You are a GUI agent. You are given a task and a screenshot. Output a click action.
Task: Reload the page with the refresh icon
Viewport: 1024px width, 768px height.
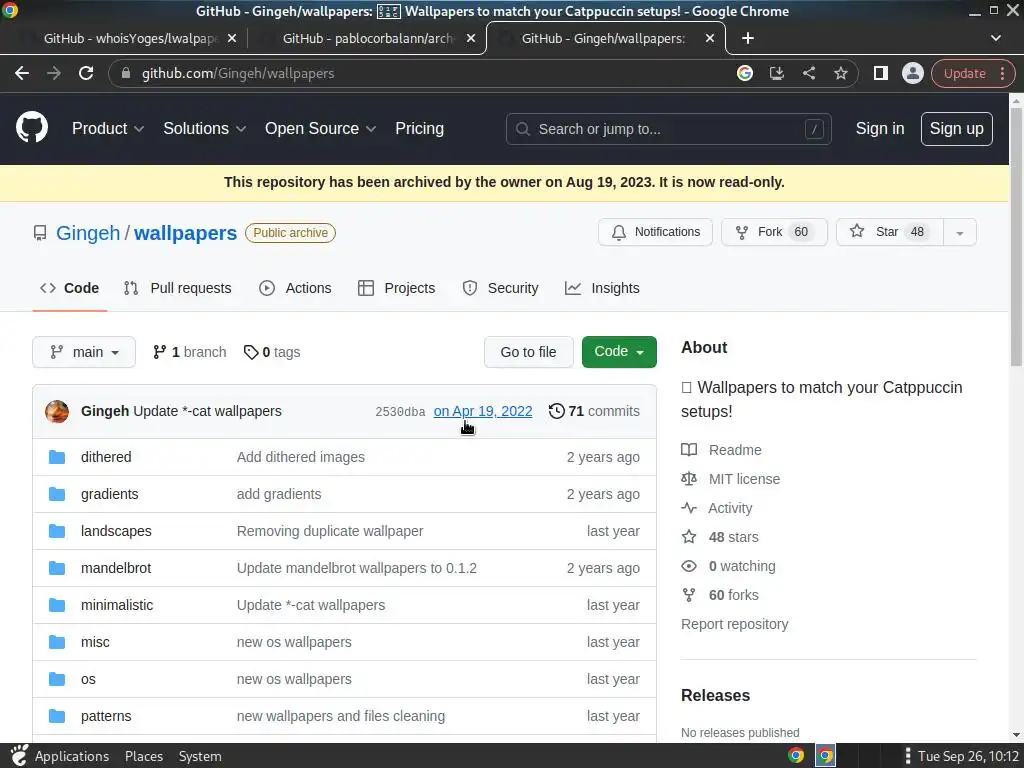click(86, 73)
